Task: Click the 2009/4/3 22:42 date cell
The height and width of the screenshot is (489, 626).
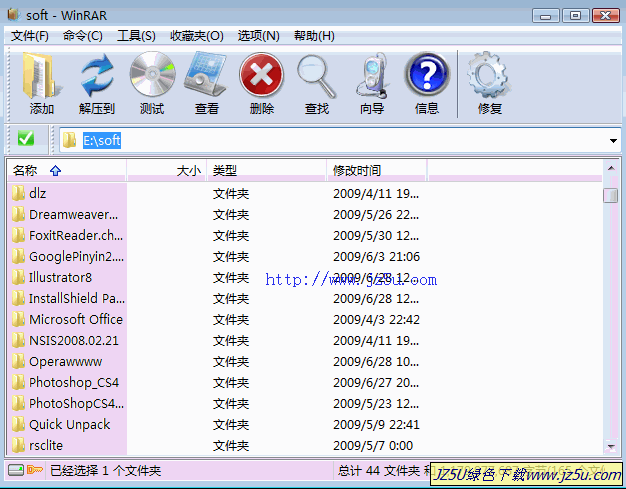Action: pyautogui.click(x=376, y=319)
